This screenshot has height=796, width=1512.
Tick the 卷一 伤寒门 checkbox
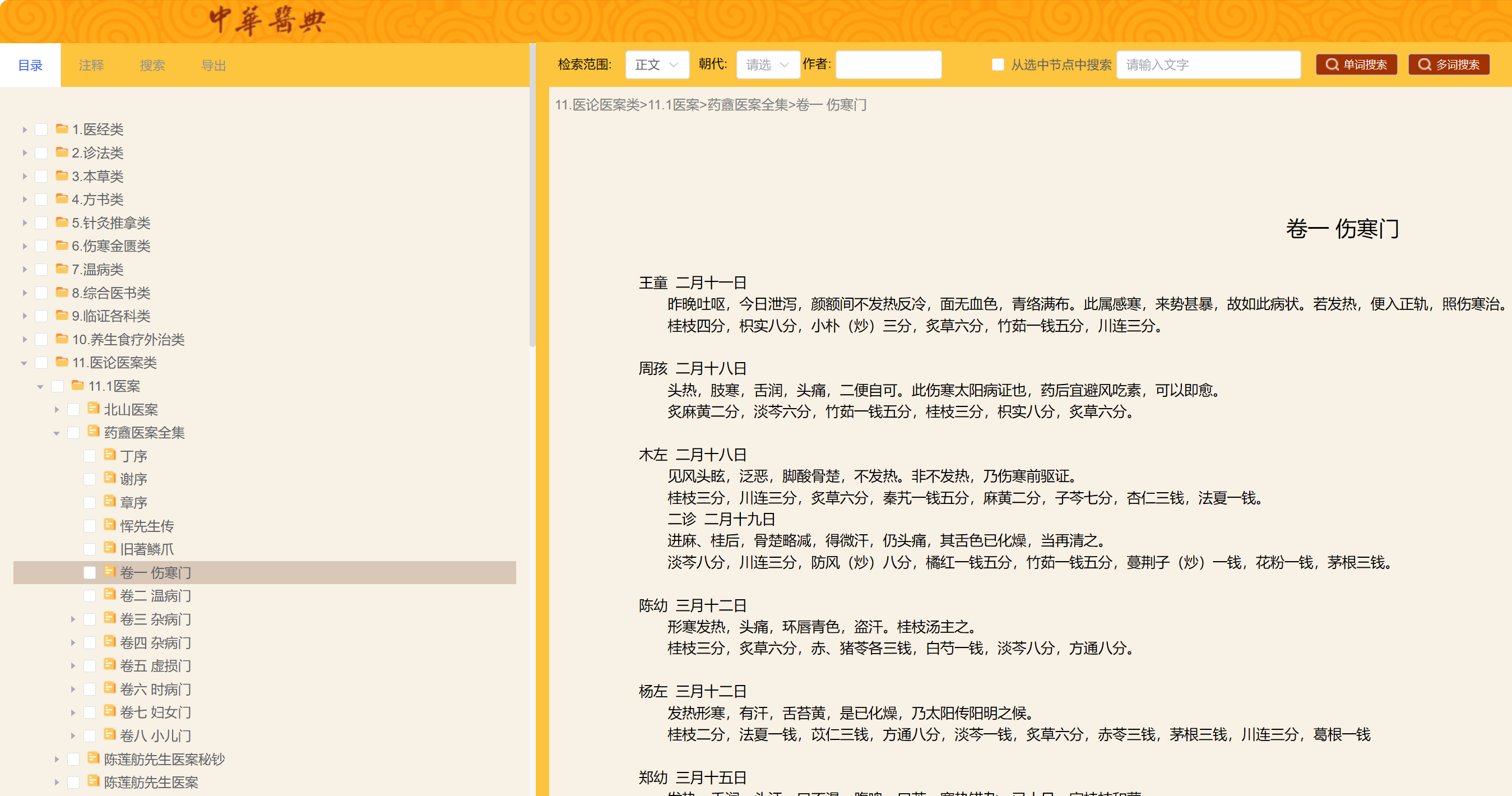coord(90,573)
